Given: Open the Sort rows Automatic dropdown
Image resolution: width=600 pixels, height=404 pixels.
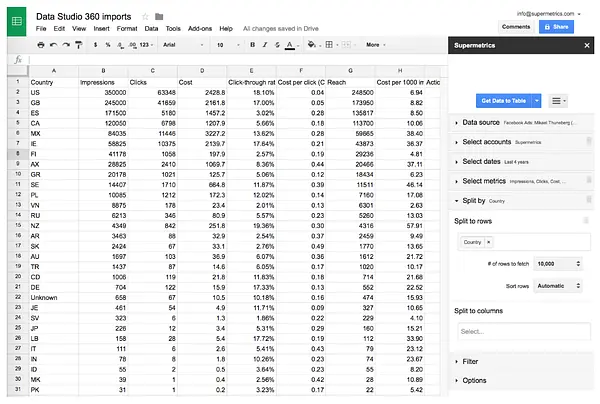Looking at the screenshot, I should click(x=558, y=286).
